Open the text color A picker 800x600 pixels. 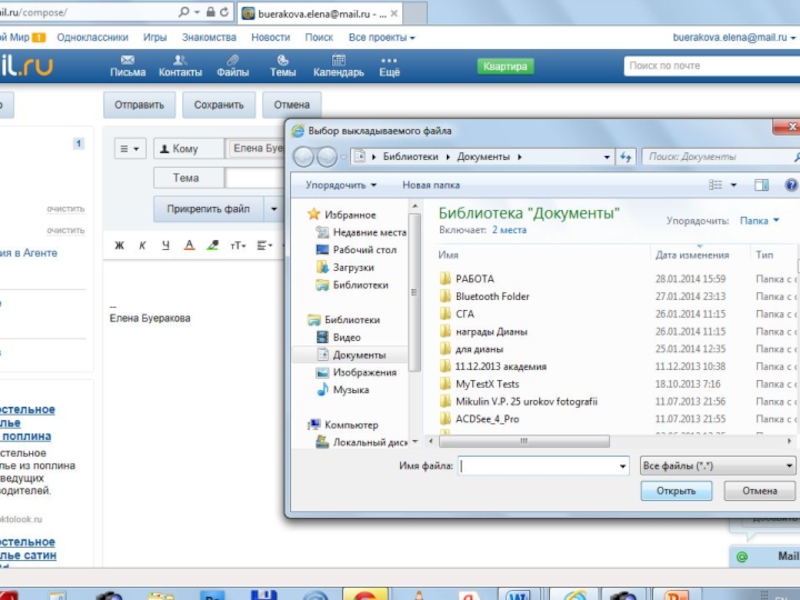pos(189,245)
